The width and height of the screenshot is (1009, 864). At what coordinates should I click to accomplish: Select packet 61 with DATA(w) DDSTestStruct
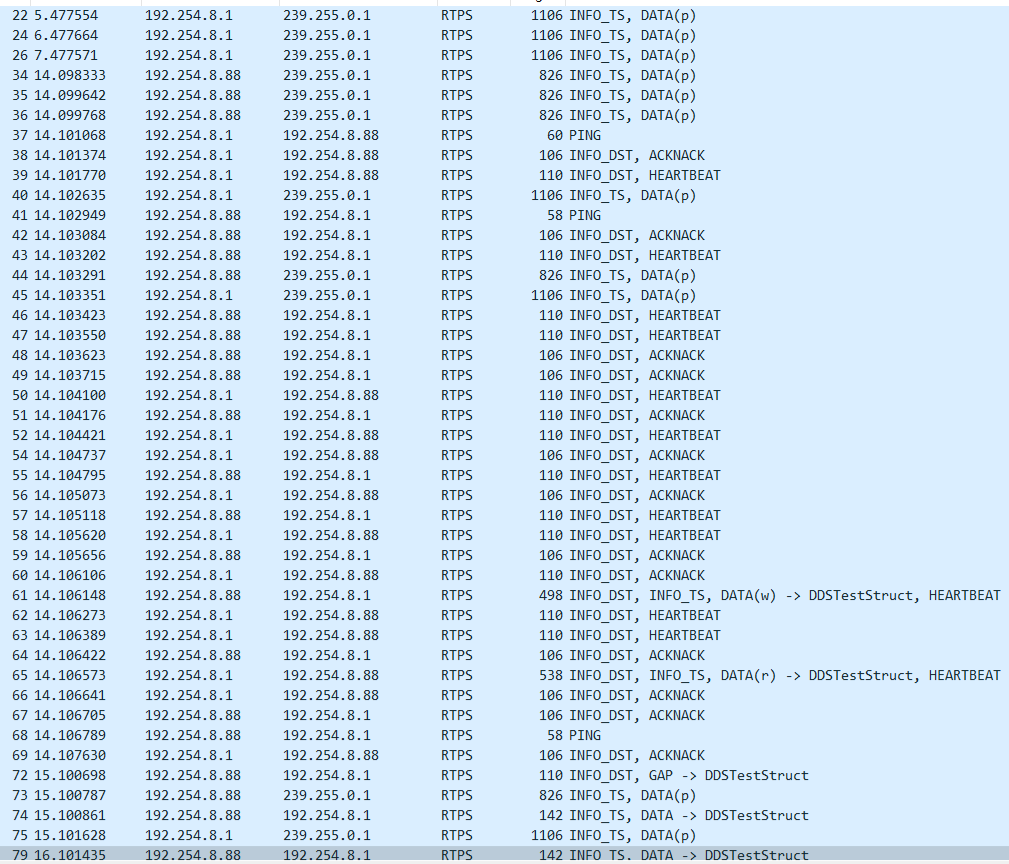point(400,595)
